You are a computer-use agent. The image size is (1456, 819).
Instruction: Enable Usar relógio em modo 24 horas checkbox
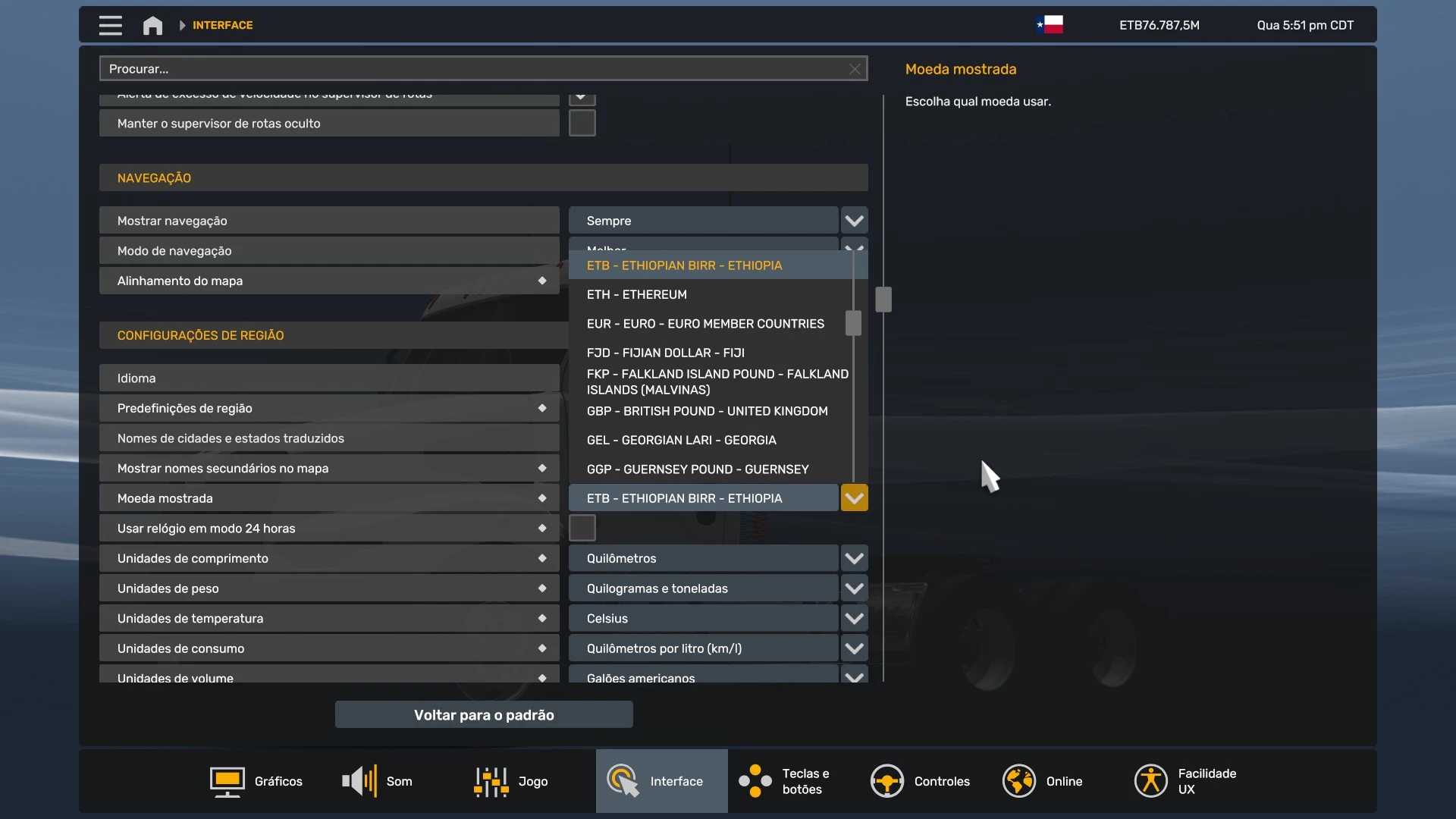click(x=582, y=528)
